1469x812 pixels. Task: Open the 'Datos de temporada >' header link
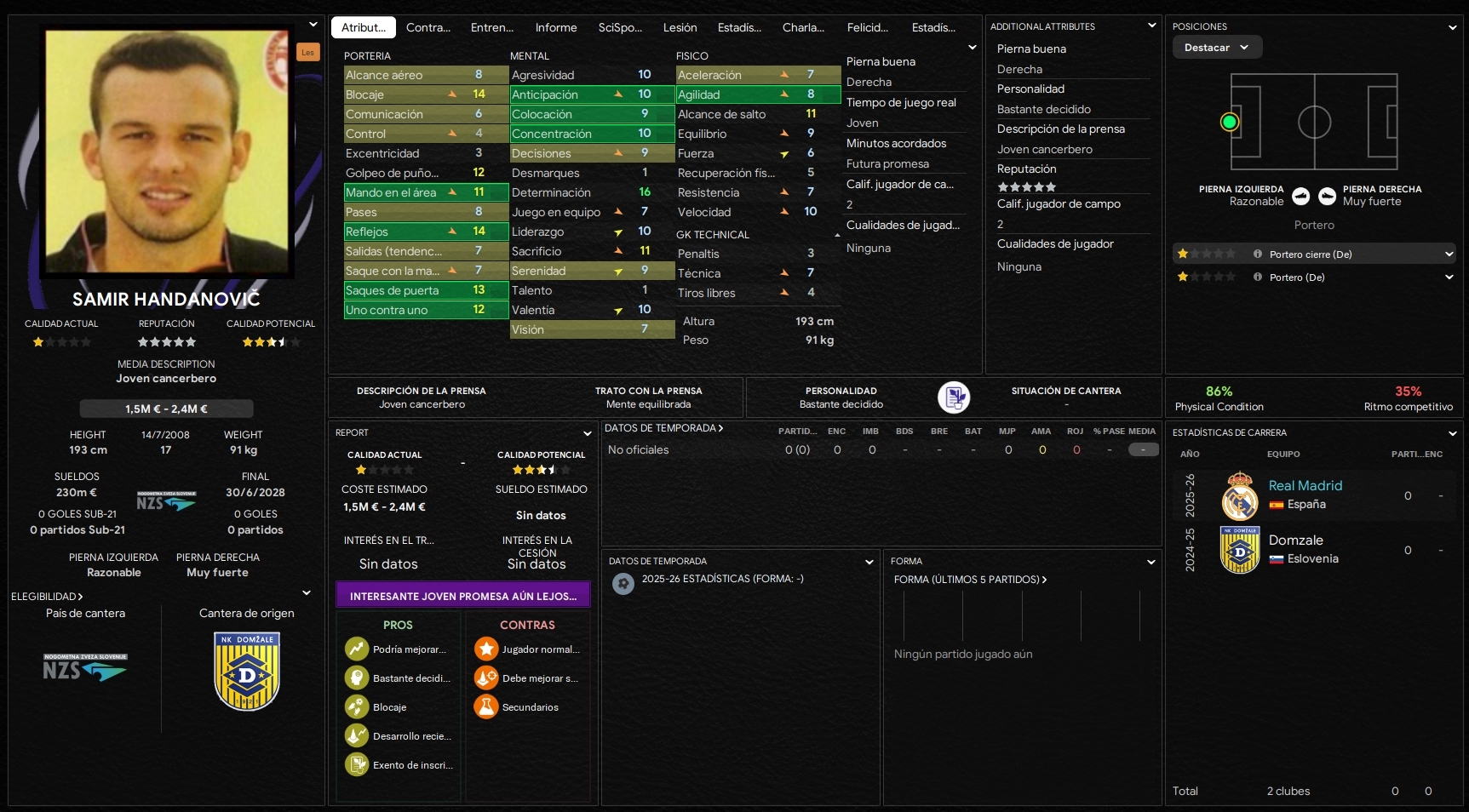pos(664,428)
